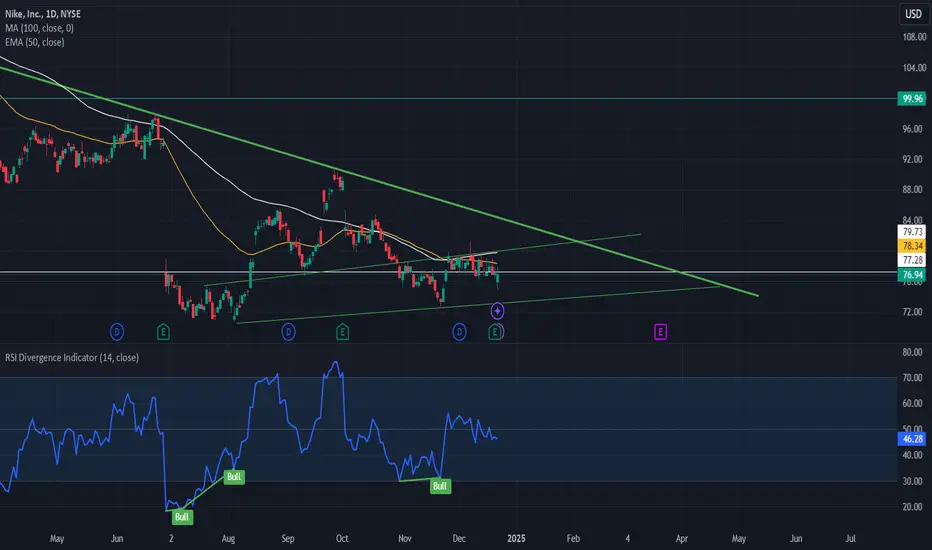Image resolution: width=932 pixels, height=550 pixels.
Task: Click the dividend D marker above June
Action: (117, 332)
